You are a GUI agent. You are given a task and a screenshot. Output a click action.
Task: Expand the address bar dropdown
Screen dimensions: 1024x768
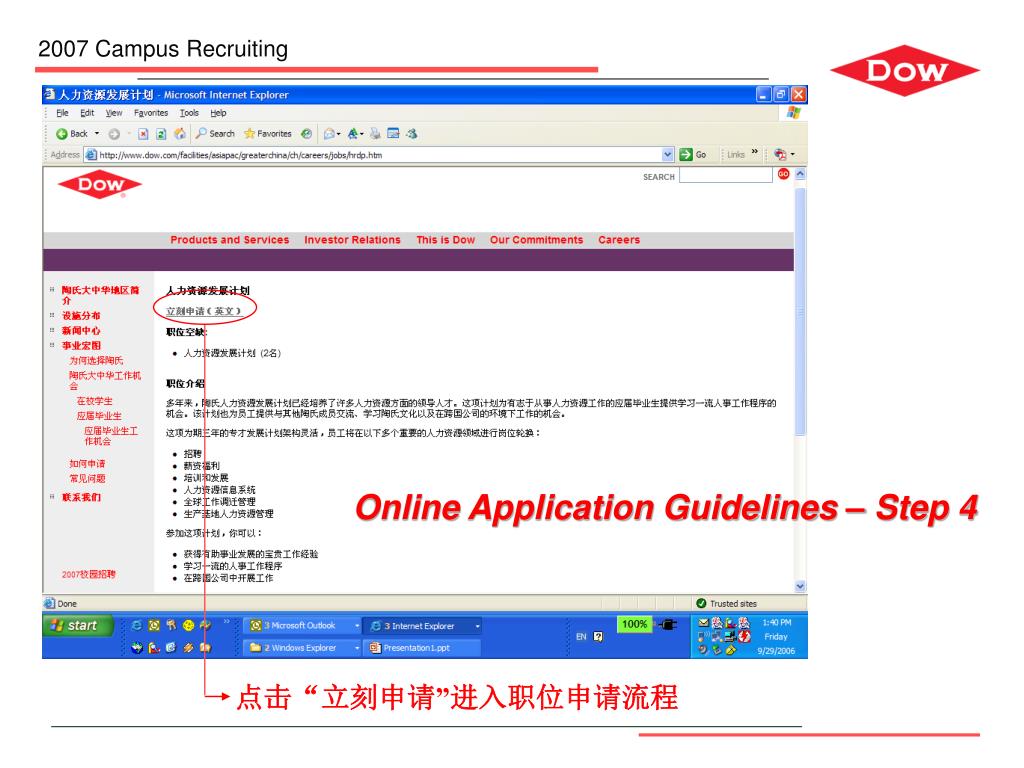pos(667,155)
